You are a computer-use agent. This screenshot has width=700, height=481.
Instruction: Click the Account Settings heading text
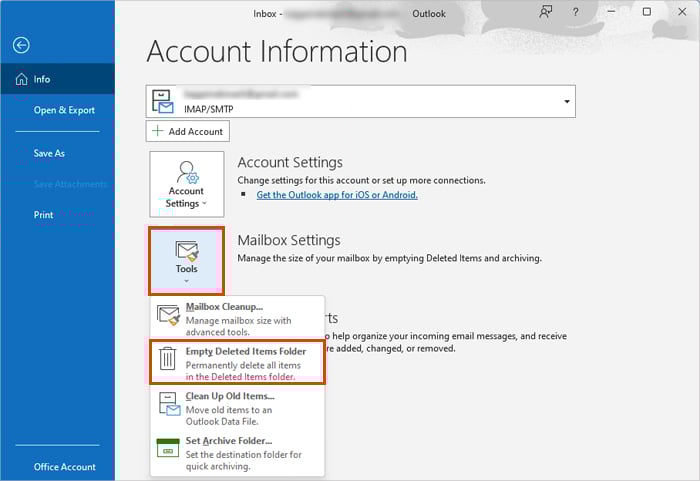[290, 163]
